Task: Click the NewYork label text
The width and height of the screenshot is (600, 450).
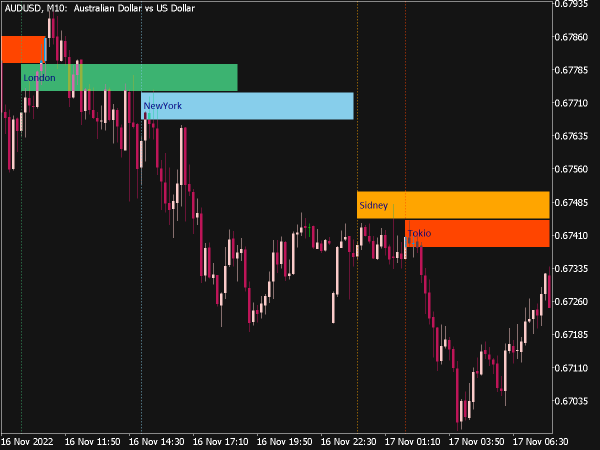Action: (x=163, y=106)
